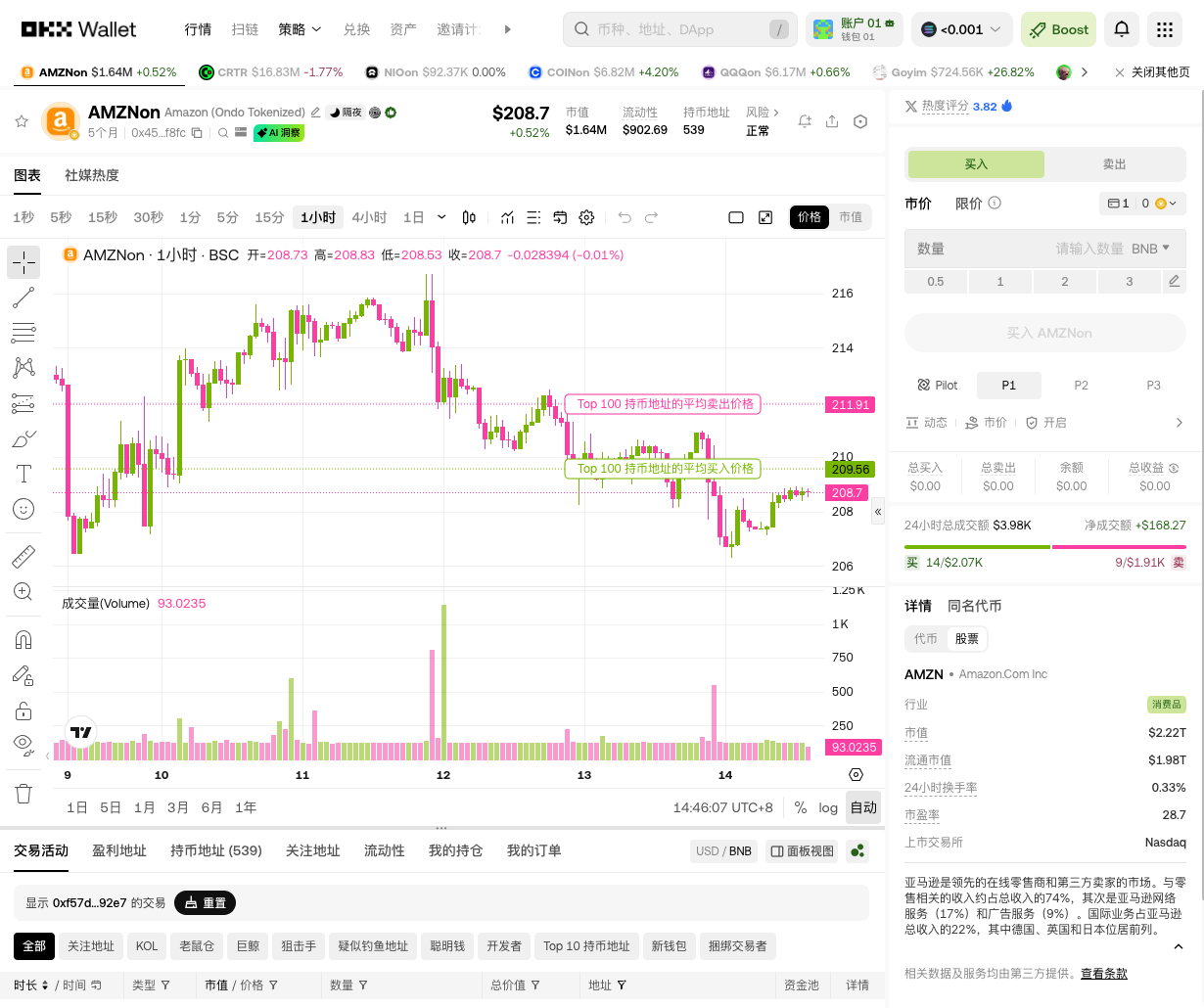Screen dimensions: 1204x1008
Task: Select the trend line drawing tool
Action: tap(23, 298)
